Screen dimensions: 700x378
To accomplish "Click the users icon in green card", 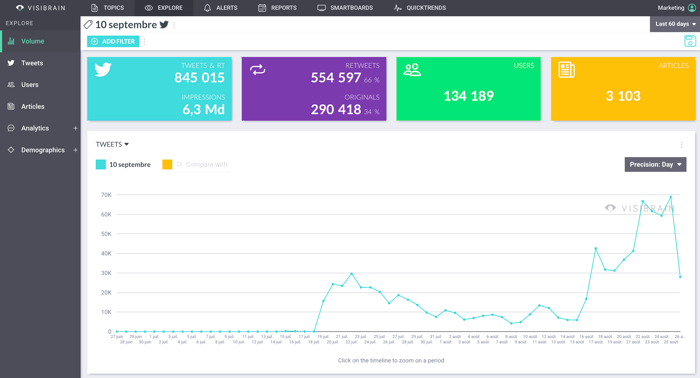I will click(x=412, y=70).
